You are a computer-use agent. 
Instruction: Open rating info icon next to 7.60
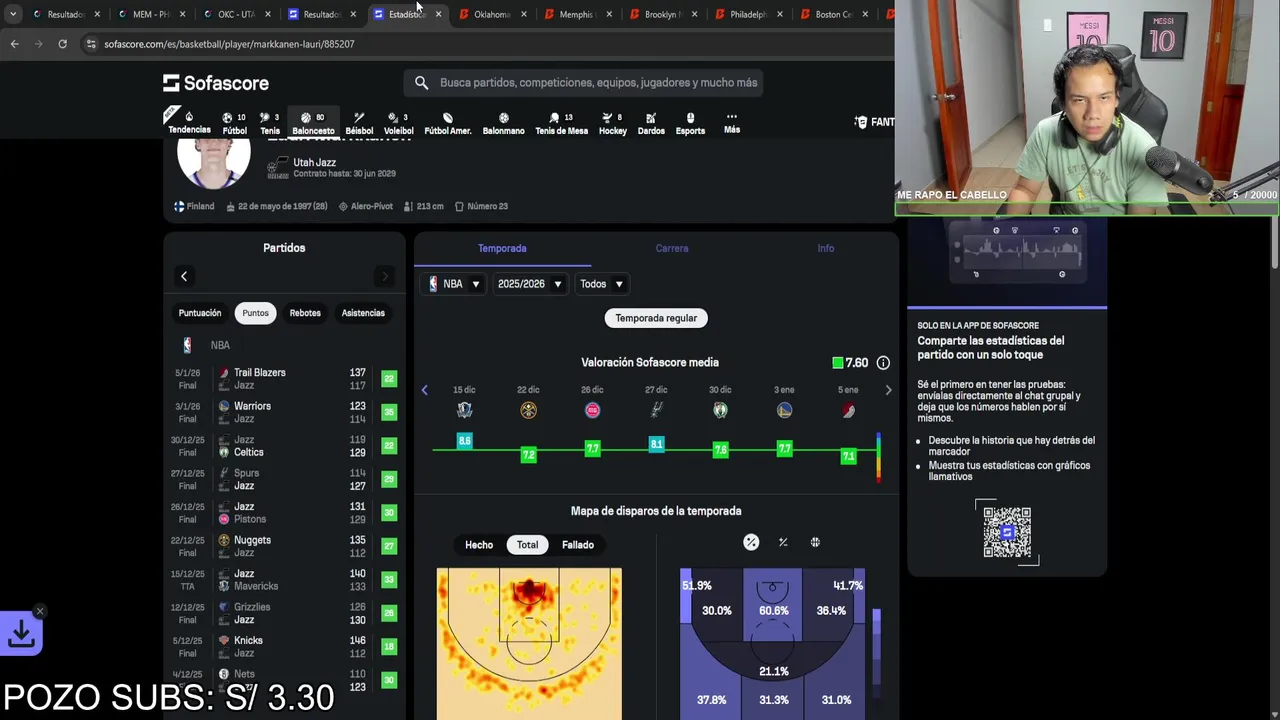[883, 363]
